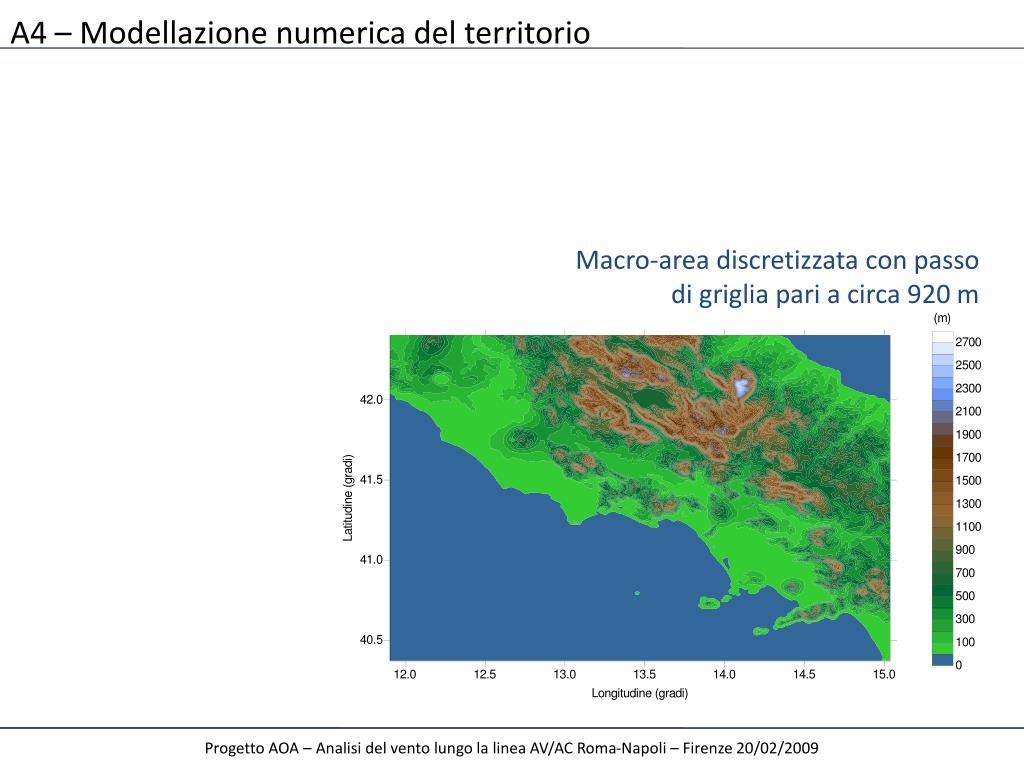Viewport: 1024px width, 768px height.
Task: Click the text 'di griglia pari a circa 920 m'
Action: [x=825, y=295]
